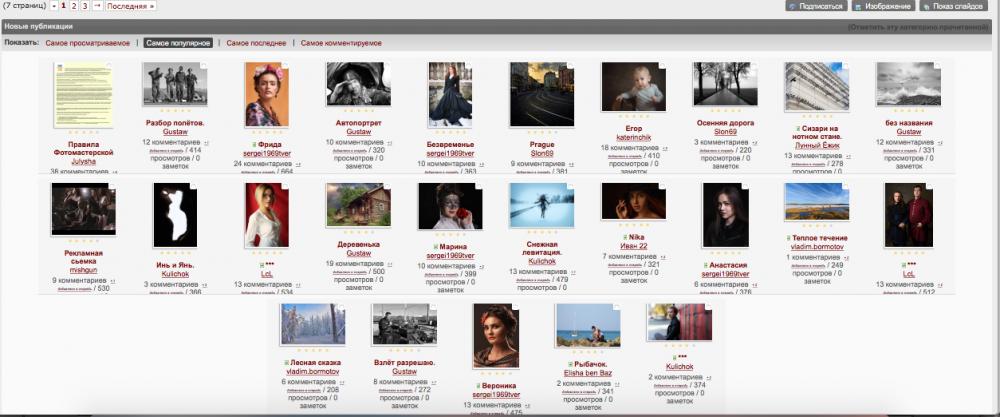Click comments arrow icon under Рыбачок
The image size is (1000, 417).
tap(616, 384)
